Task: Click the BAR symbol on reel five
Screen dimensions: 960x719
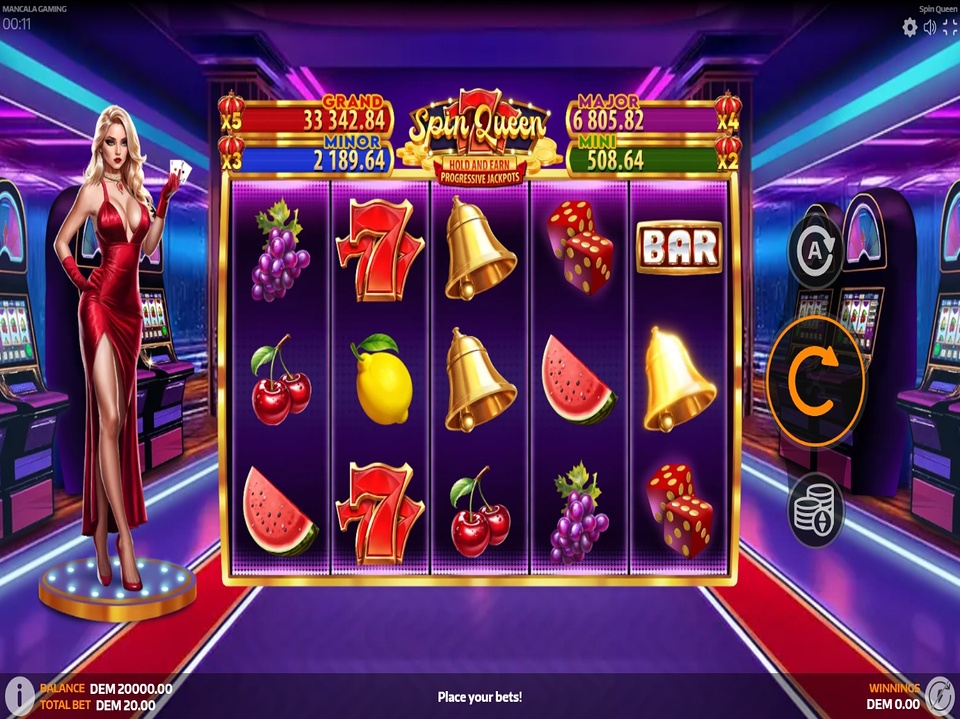Action: (x=679, y=247)
